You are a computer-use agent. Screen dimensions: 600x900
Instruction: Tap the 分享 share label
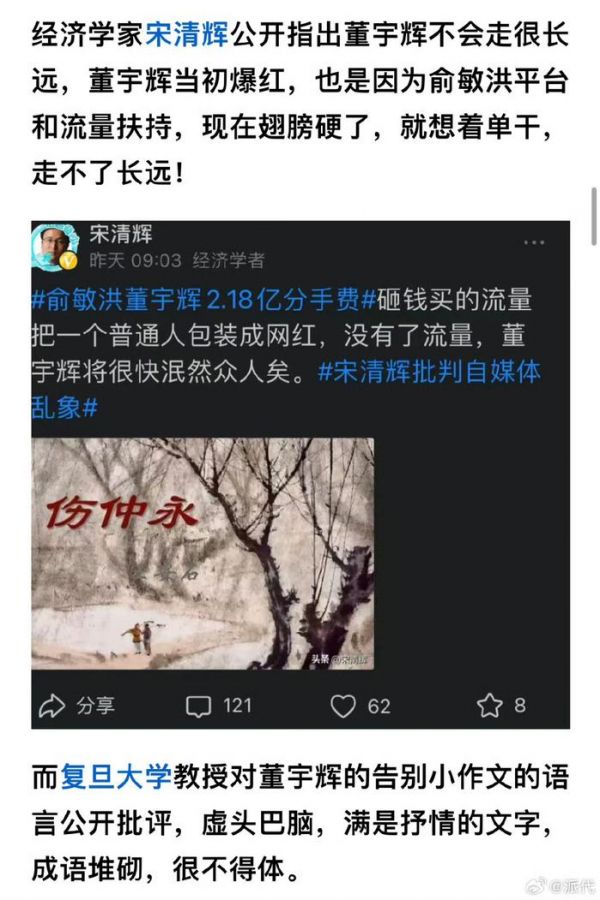click(96, 705)
